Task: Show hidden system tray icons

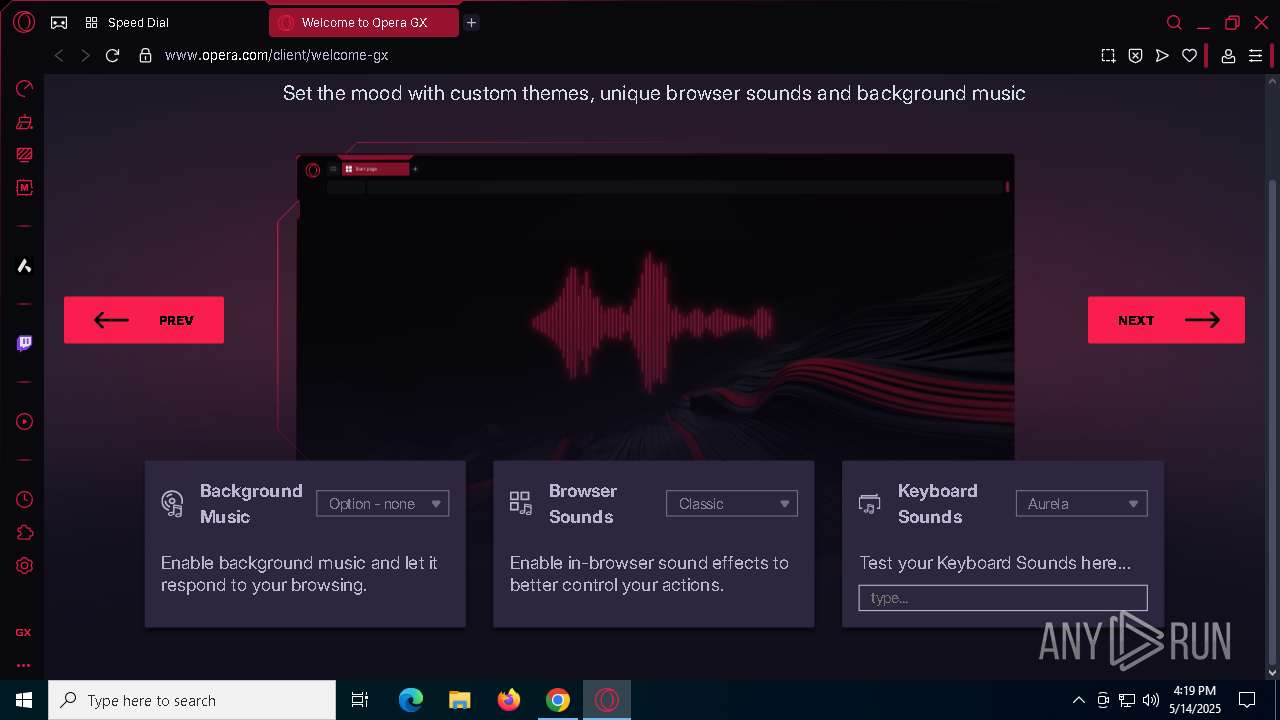Action: tap(1078, 700)
